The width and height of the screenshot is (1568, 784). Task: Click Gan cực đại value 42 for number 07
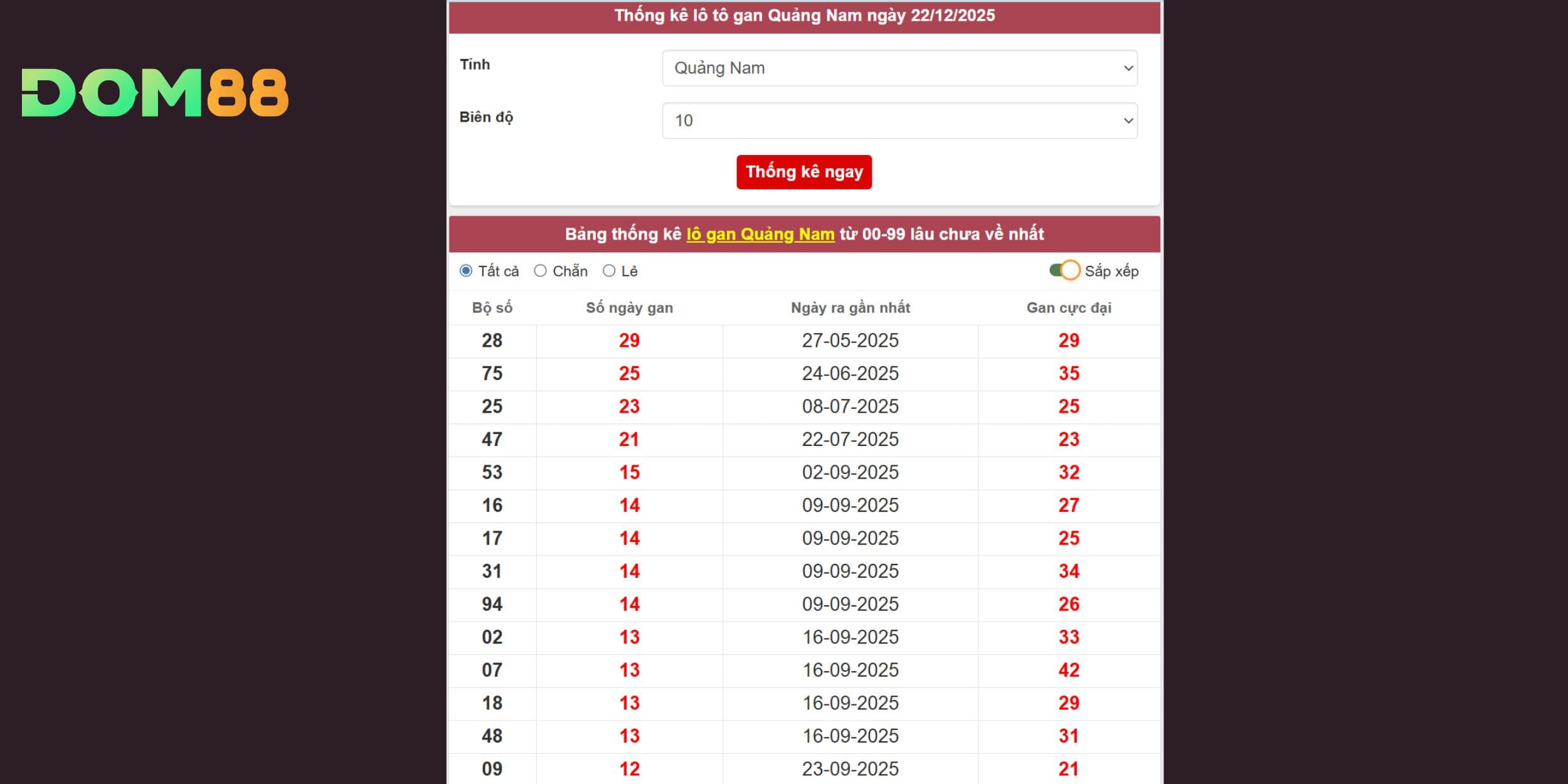1069,670
